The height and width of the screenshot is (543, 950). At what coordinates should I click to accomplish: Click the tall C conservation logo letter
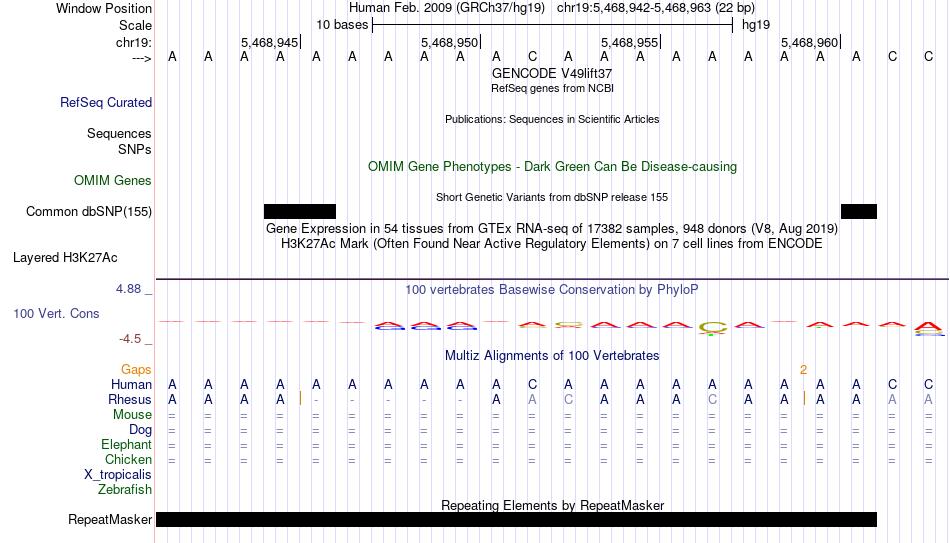pyautogui.click(x=712, y=328)
